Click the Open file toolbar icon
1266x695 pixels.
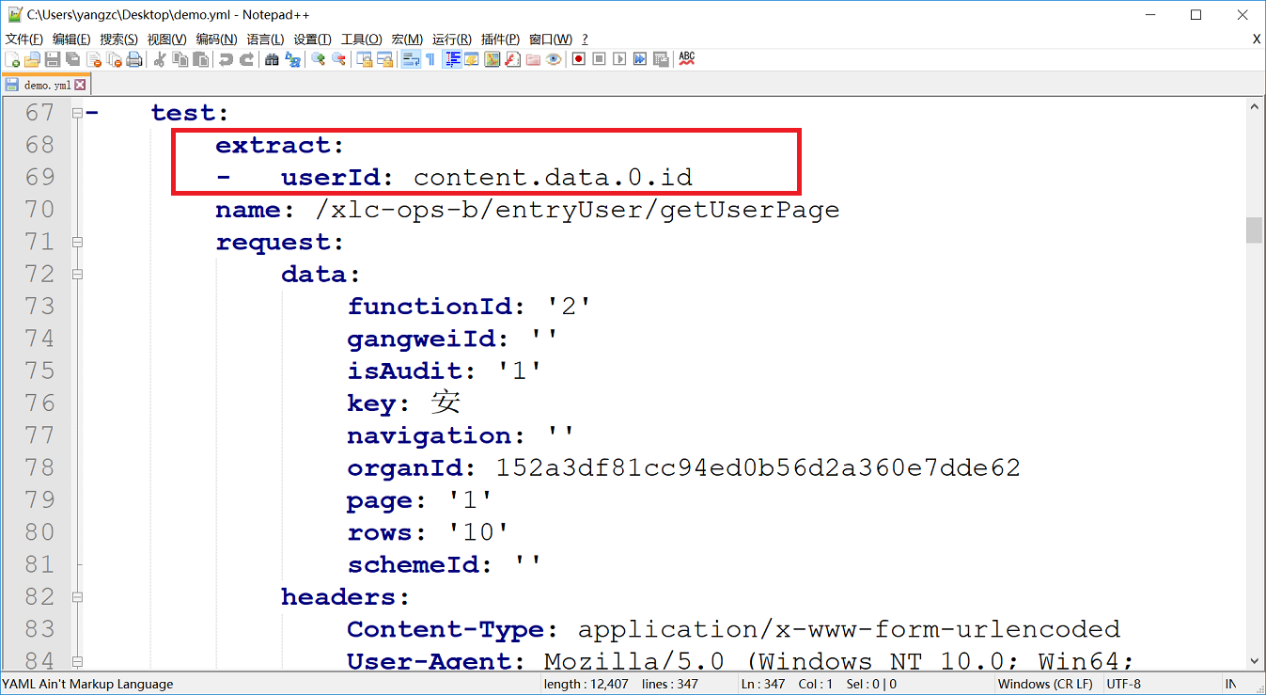(x=32, y=60)
